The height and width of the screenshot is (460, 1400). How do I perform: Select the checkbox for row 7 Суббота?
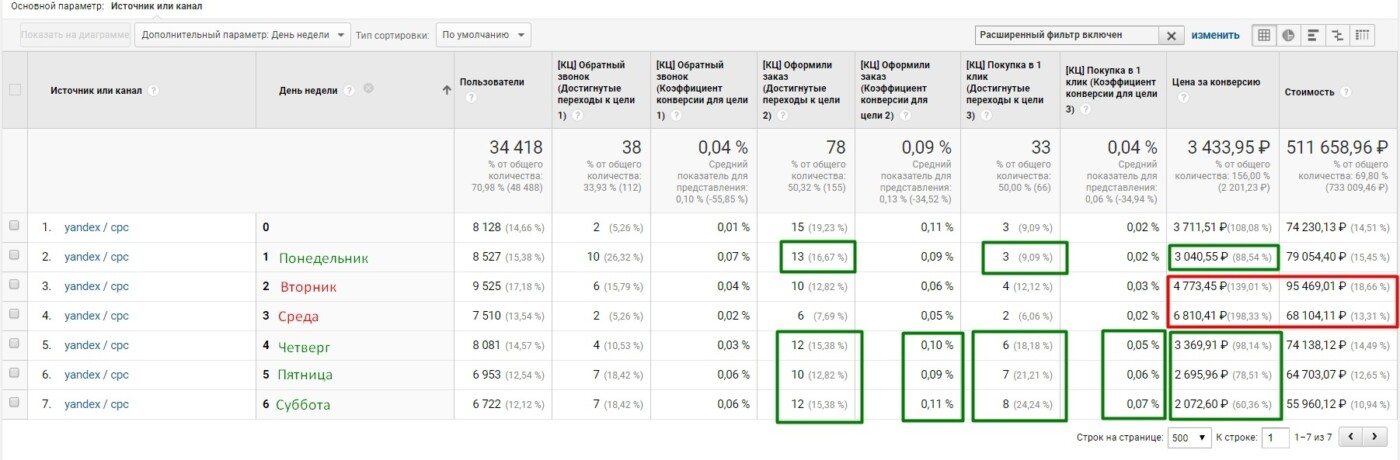[x=14, y=404]
